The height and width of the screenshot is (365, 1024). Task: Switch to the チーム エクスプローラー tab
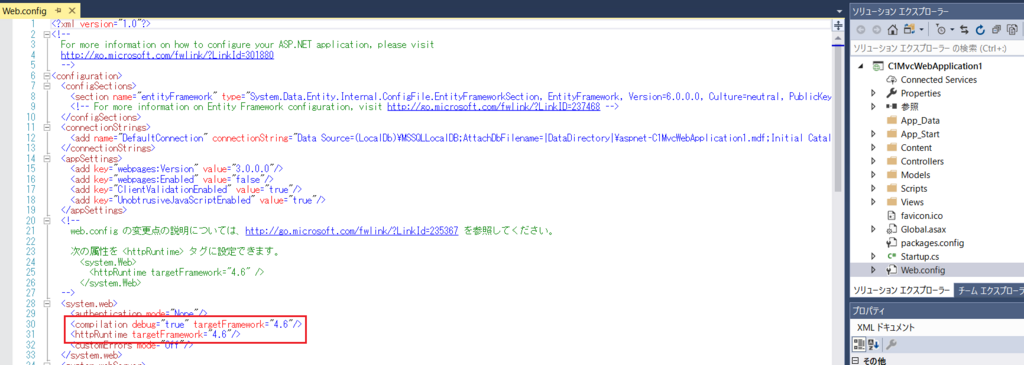pos(989,291)
